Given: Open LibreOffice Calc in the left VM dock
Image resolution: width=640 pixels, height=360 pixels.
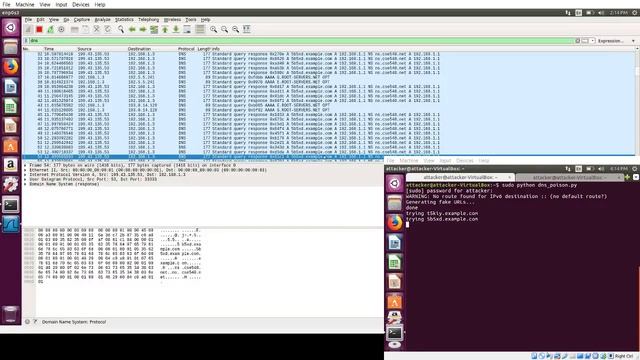Looking at the screenshot, I should 11,107.
